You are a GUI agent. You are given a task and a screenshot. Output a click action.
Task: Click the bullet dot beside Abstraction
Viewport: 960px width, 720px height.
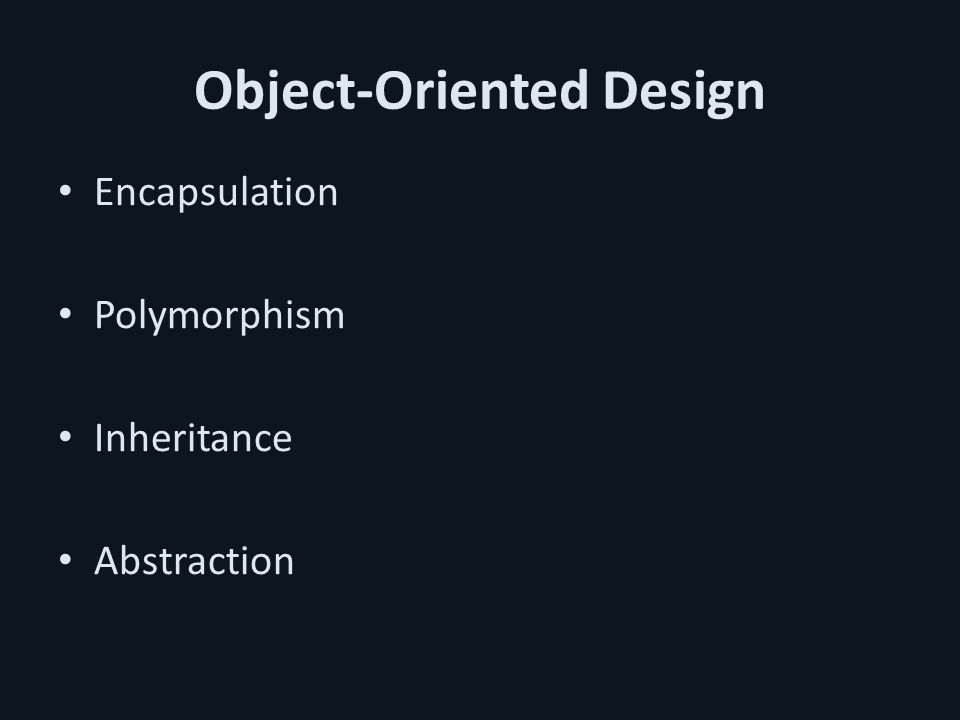coord(66,560)
